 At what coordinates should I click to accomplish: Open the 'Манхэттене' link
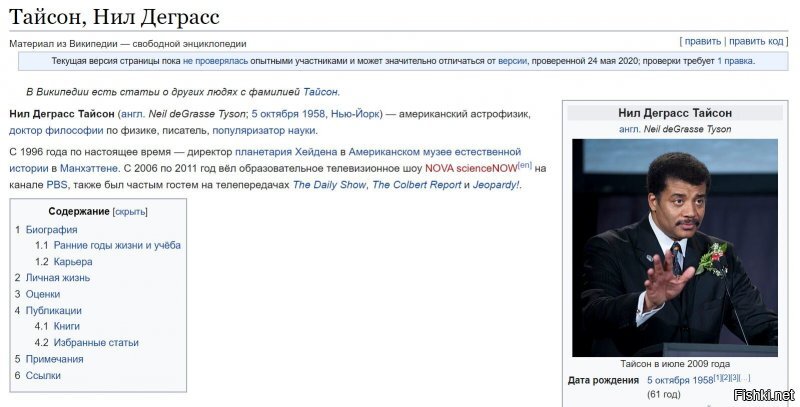[x=89, y=168]
